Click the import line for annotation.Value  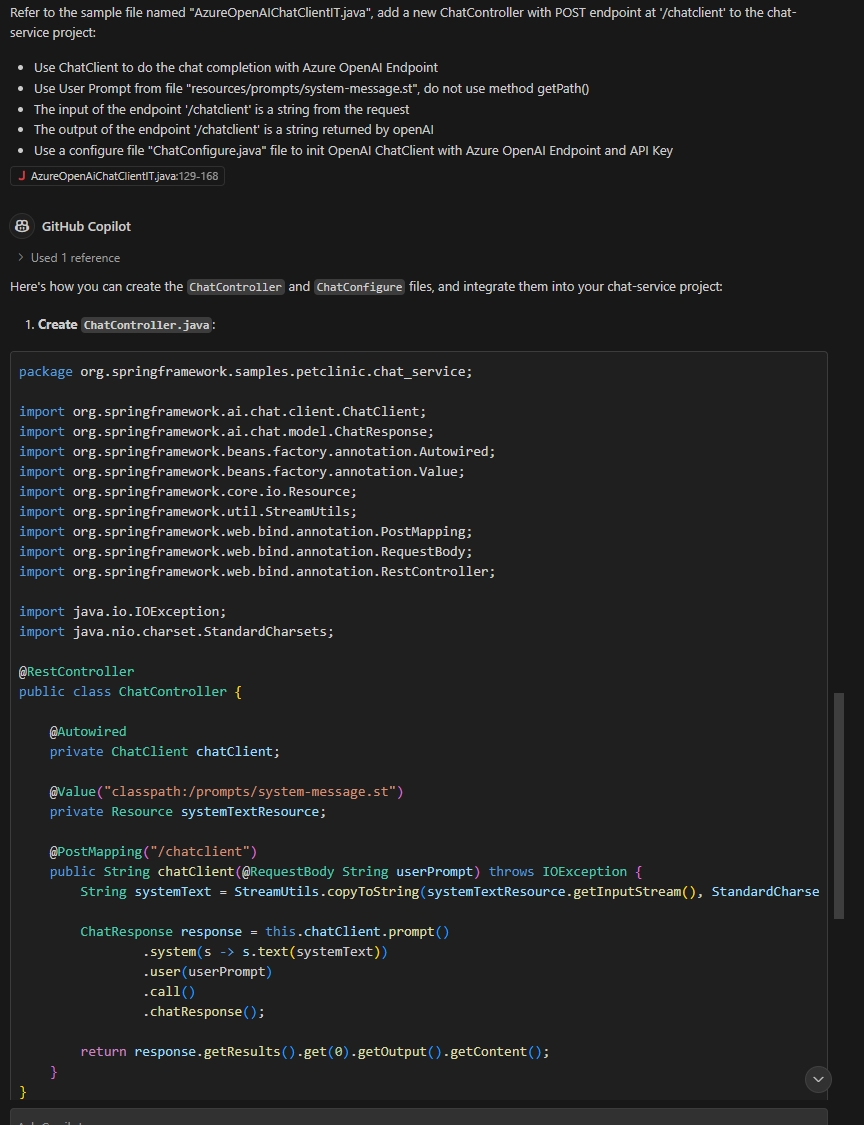coord(242,472)
